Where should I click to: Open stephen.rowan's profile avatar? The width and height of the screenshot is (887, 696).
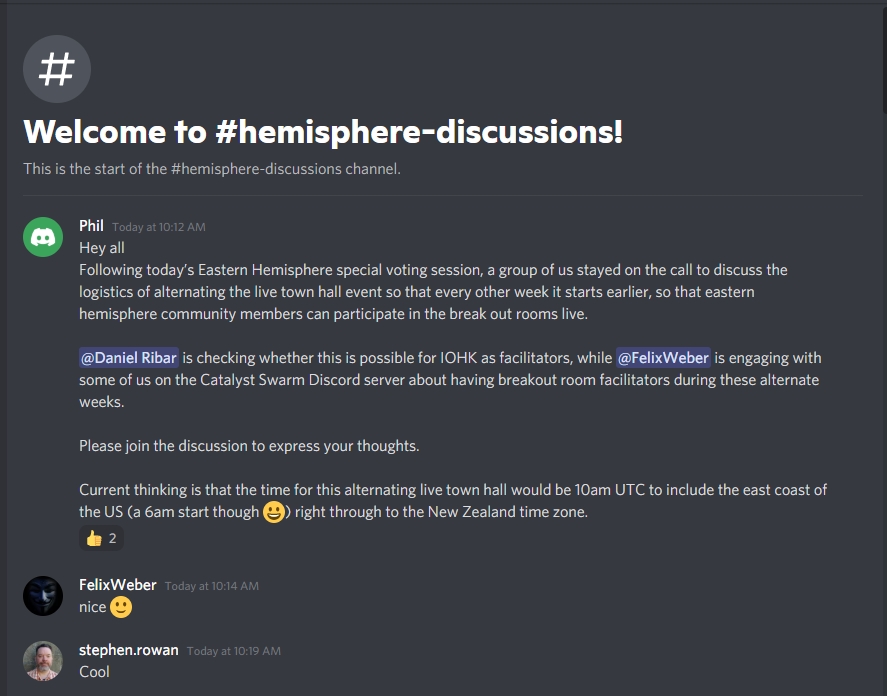coord(43,660)
